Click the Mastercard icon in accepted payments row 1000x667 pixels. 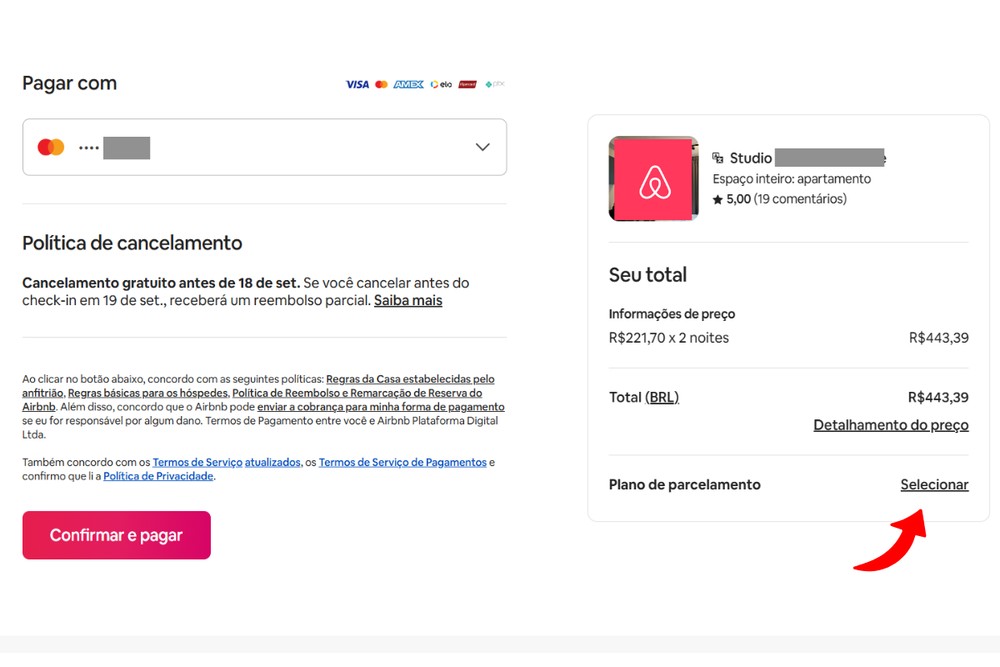coord(381,83)
